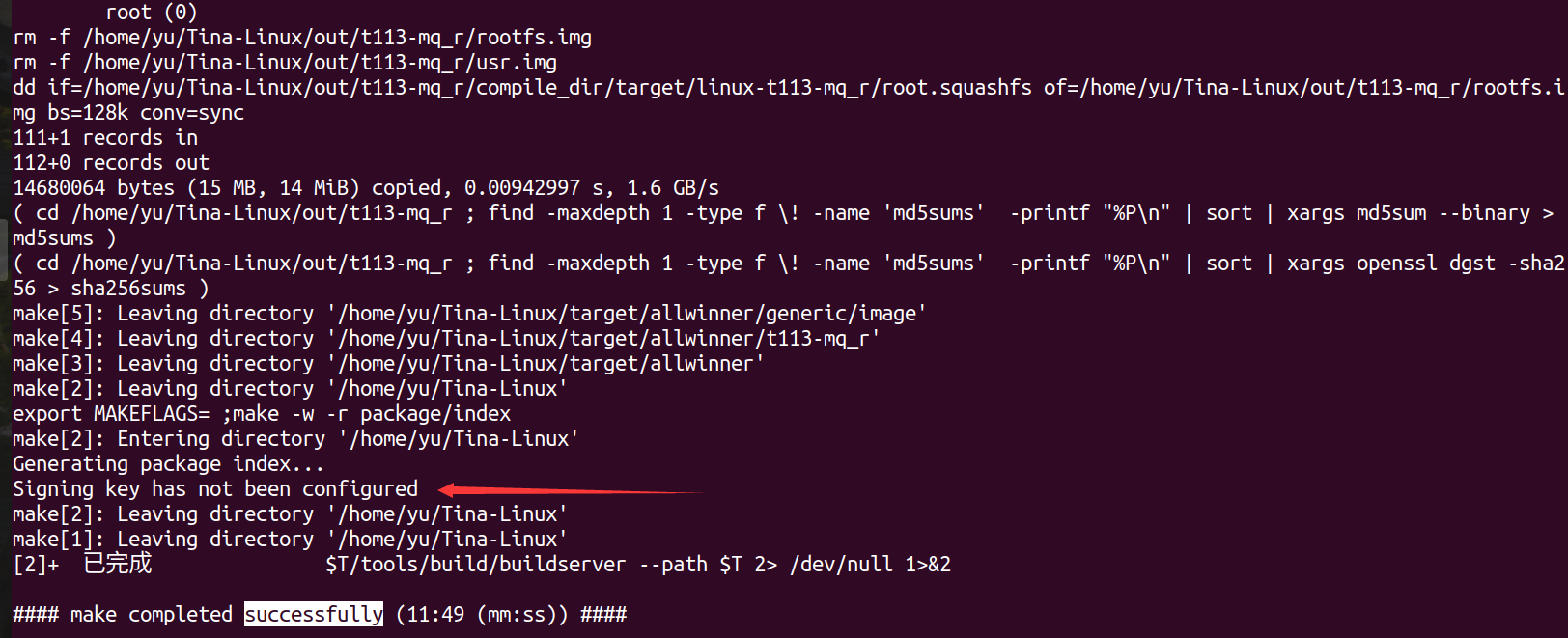The width and height of the screenshot is (1568, 638).
Task: Click the 14680064 bytes copied line
Action: pos(366,188)
